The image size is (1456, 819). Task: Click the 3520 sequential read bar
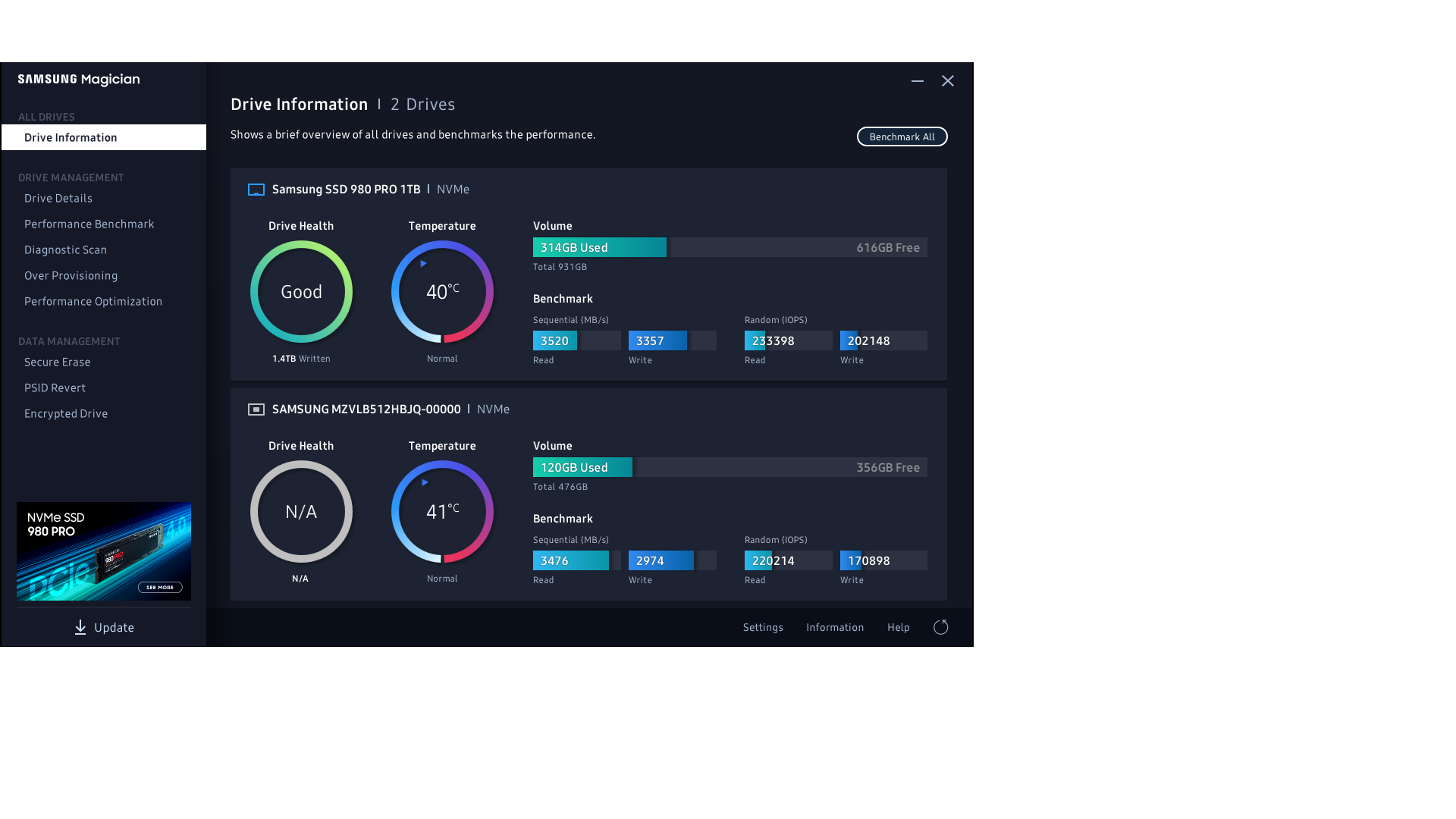click(x=555, y=341)
